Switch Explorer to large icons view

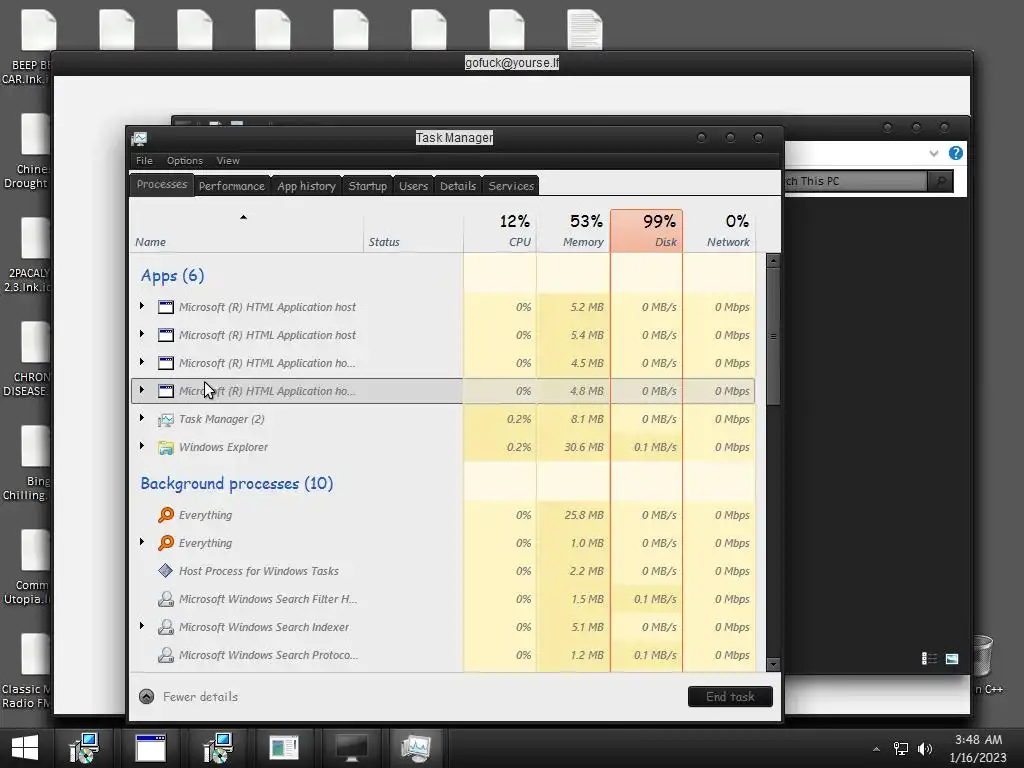[952, 658]
